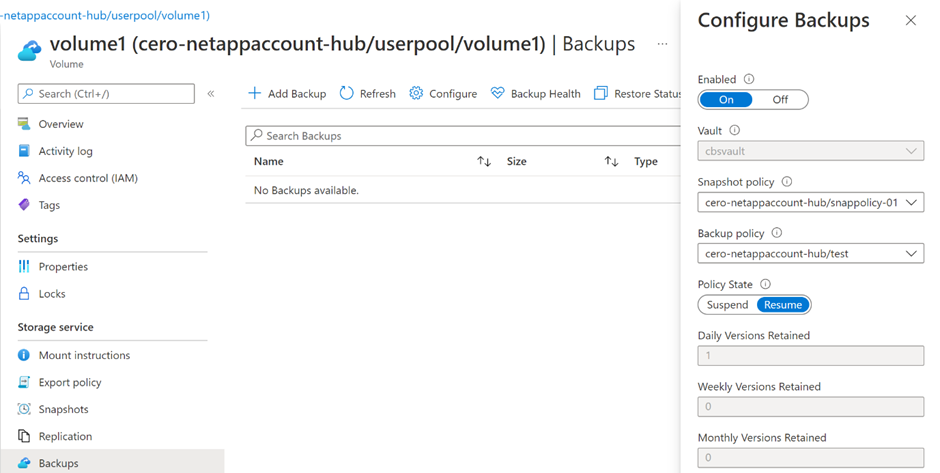This screenshot has width=940, height=473.
Task: Click the Restore Status icon
Action: [x=601, y=94]
